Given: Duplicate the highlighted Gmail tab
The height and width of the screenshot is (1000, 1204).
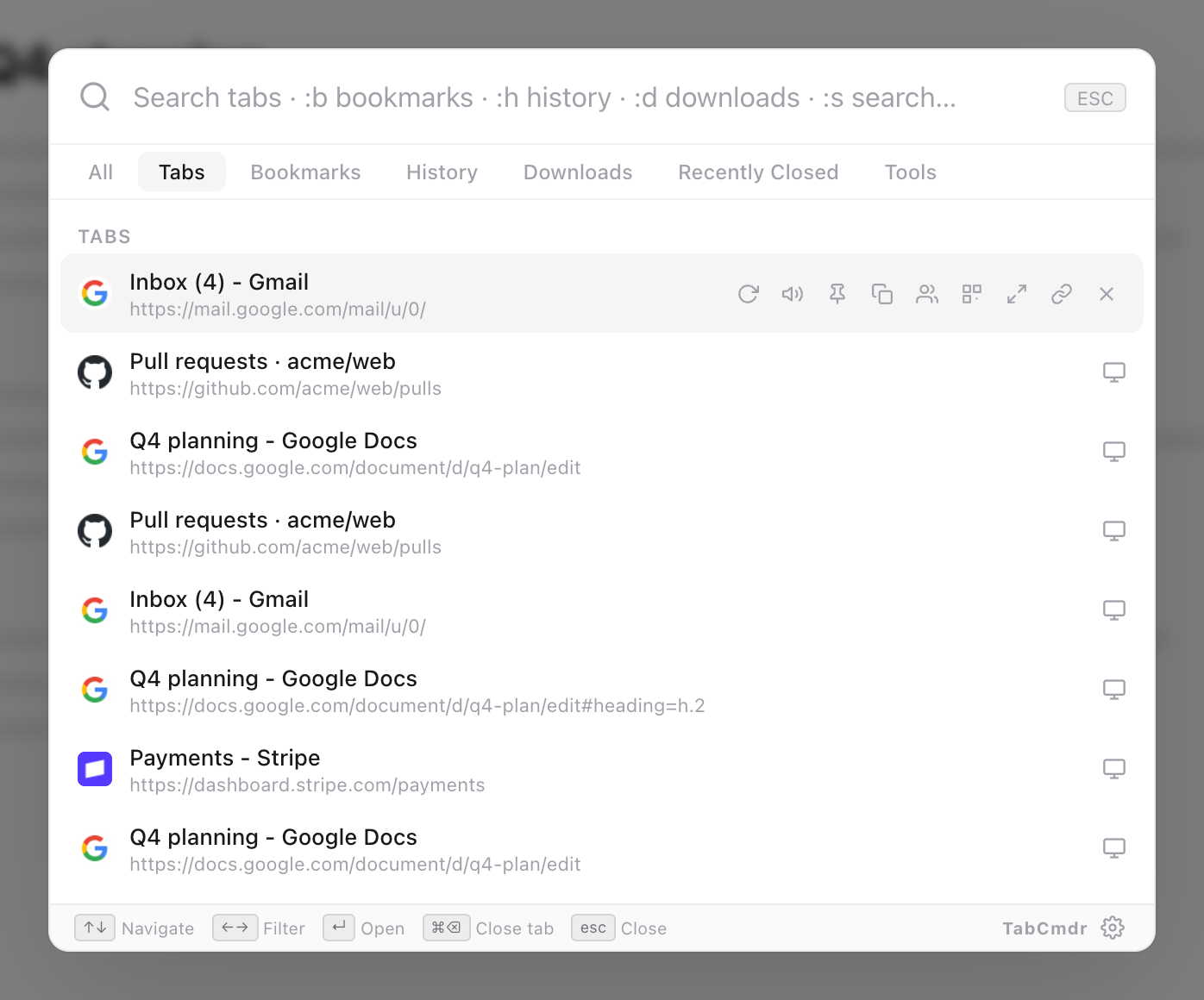Looking at the screenshot, I should coord(882,294).
